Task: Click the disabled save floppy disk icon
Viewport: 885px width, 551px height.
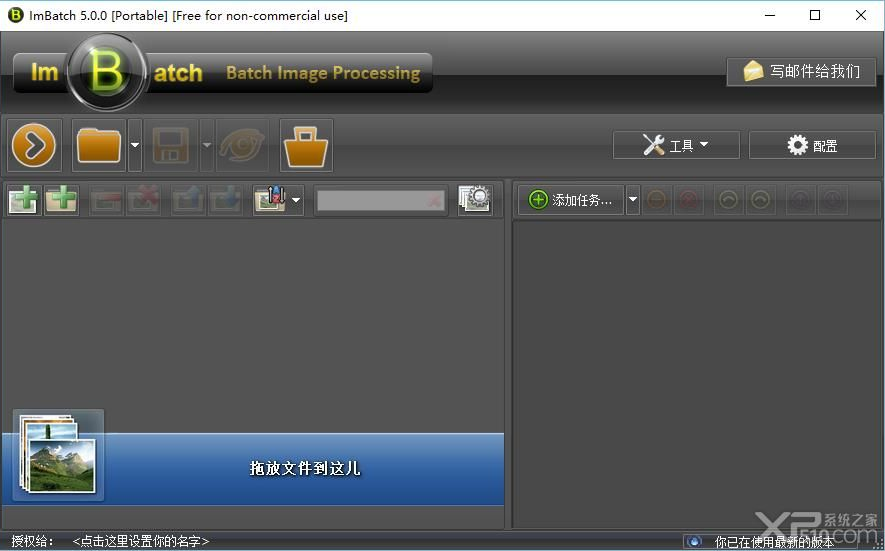Action: 171,146
